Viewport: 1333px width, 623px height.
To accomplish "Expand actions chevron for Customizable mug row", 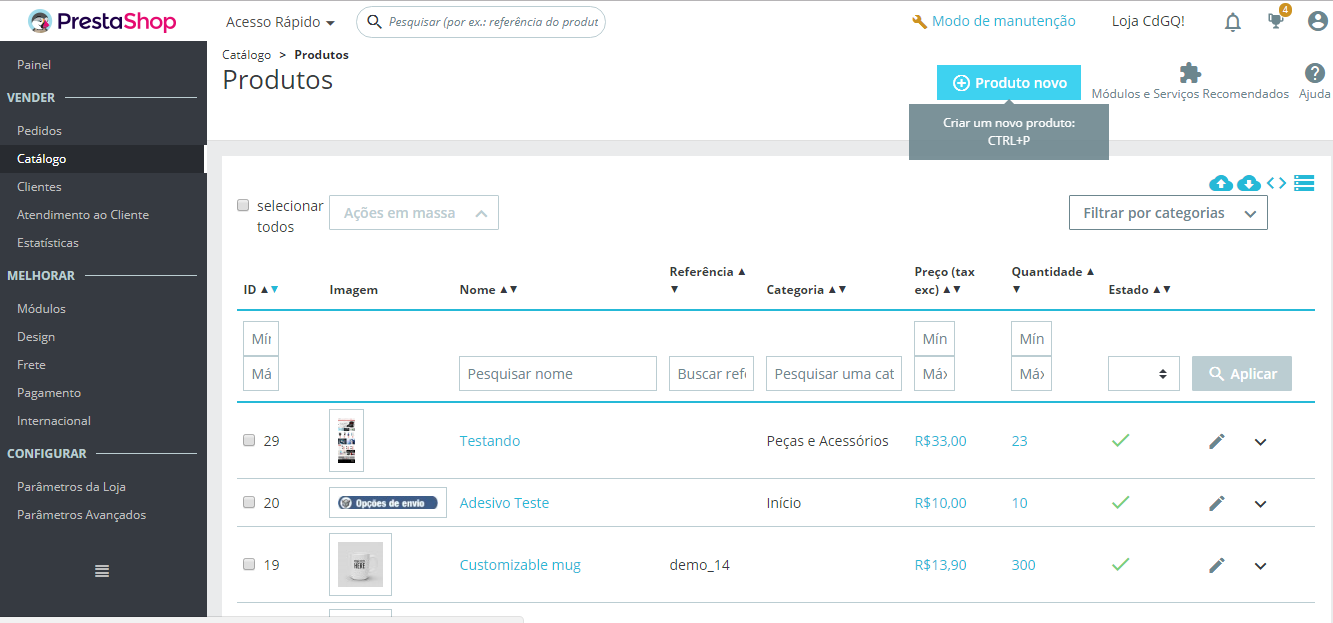I will [x=1260, y=566].
